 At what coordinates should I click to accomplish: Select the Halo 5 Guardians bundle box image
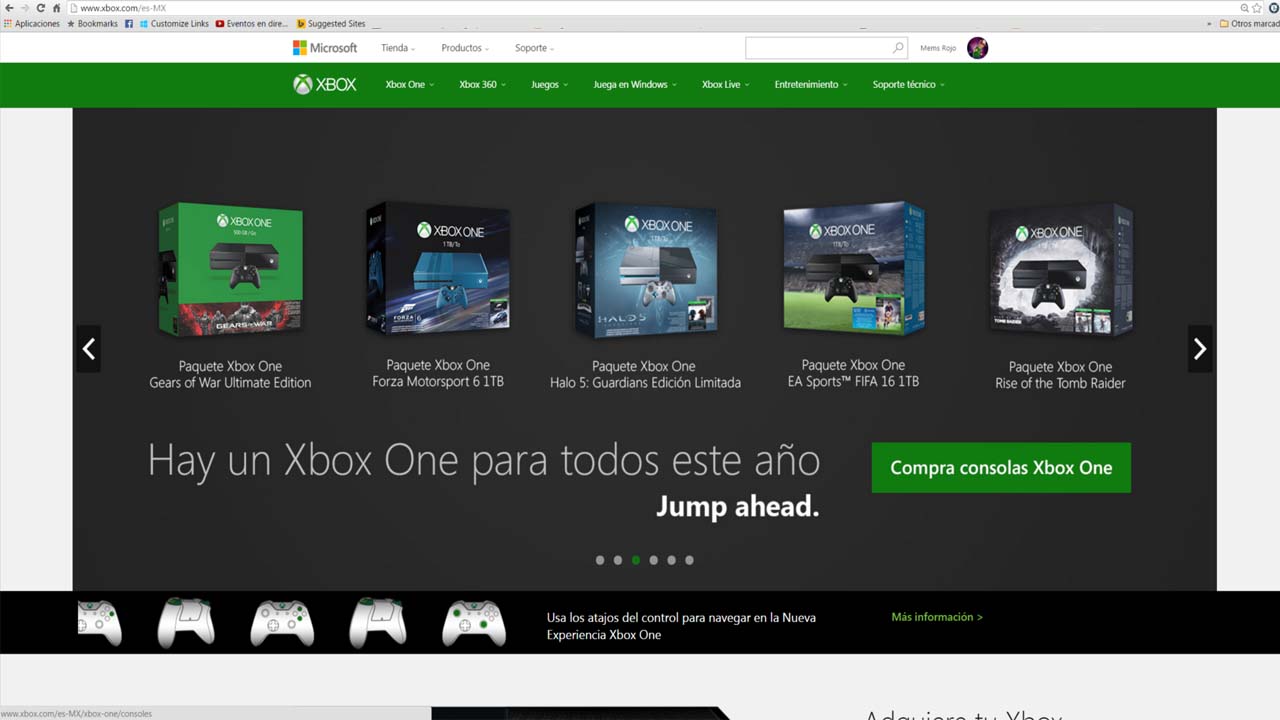pos(646,270)
